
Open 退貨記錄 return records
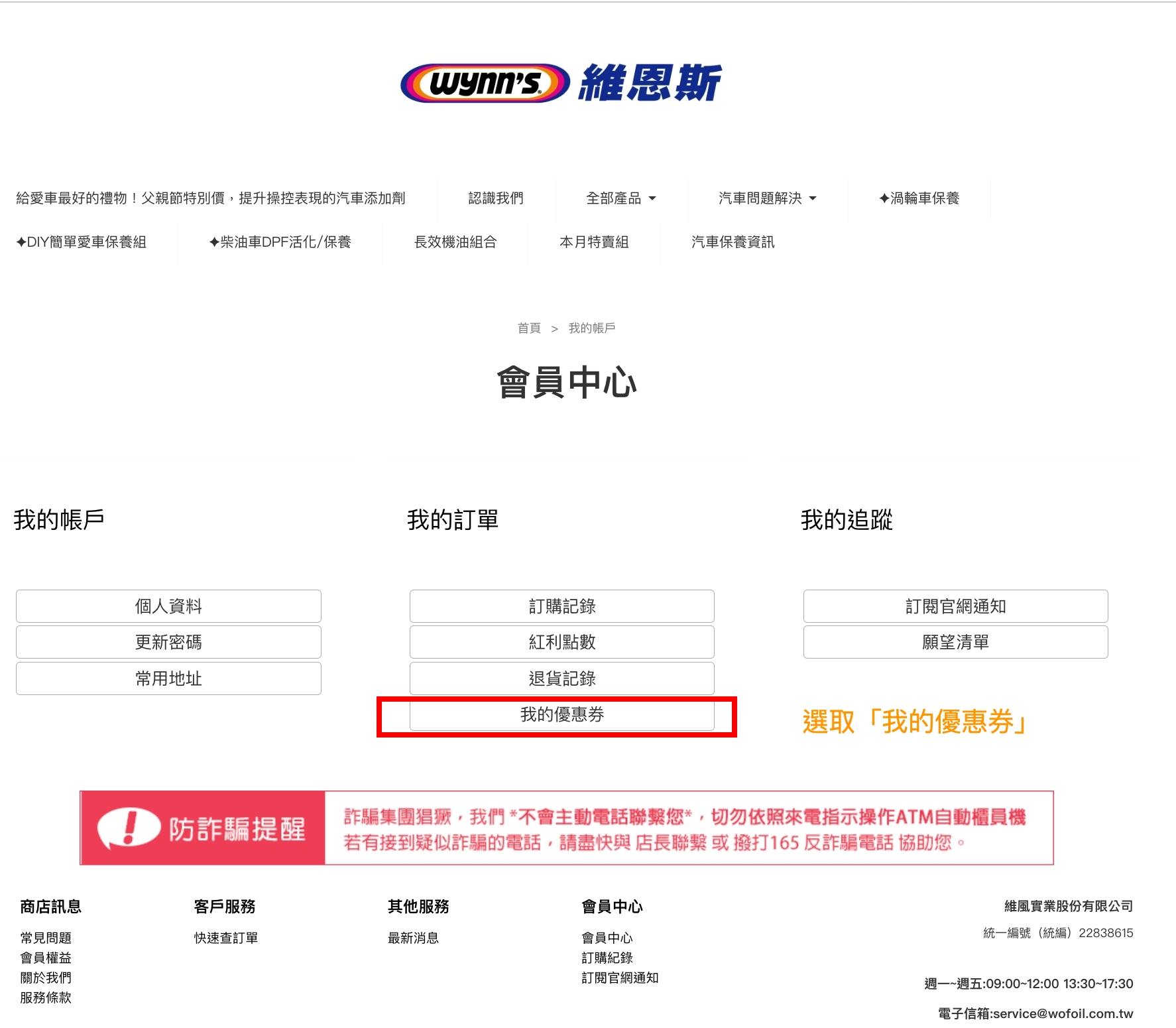(x=561, y=678)
